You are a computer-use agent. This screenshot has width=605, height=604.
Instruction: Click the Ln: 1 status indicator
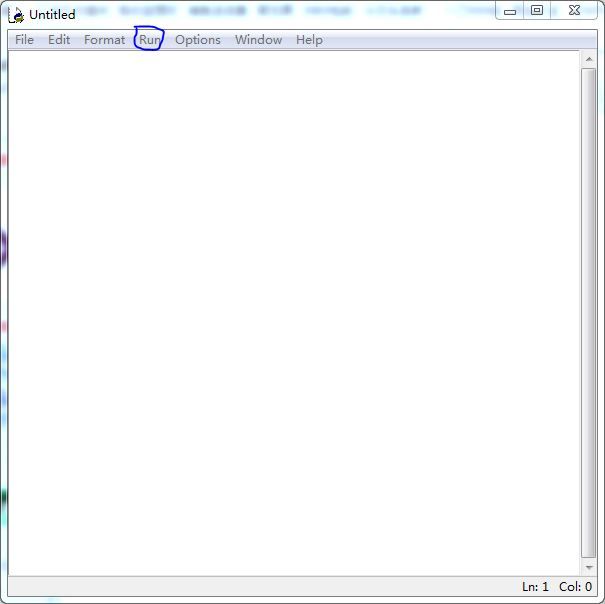point(535,587)
